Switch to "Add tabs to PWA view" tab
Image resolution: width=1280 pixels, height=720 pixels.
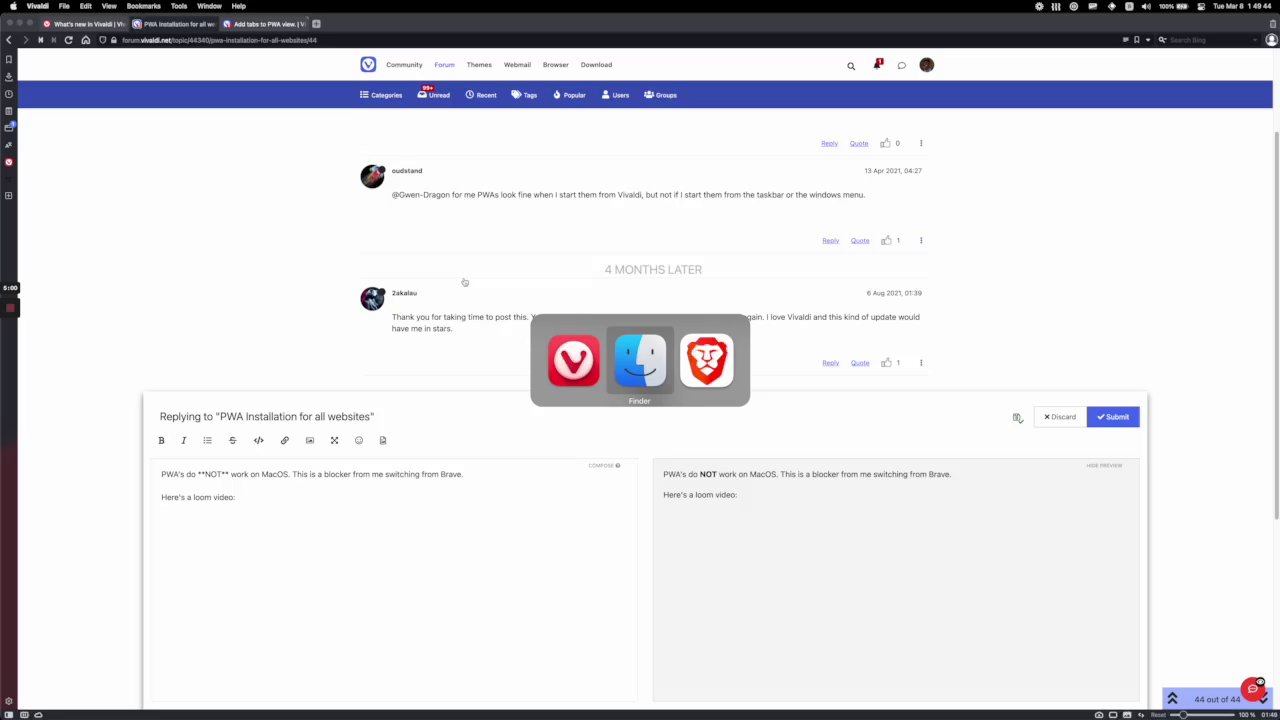coord(265,24)
